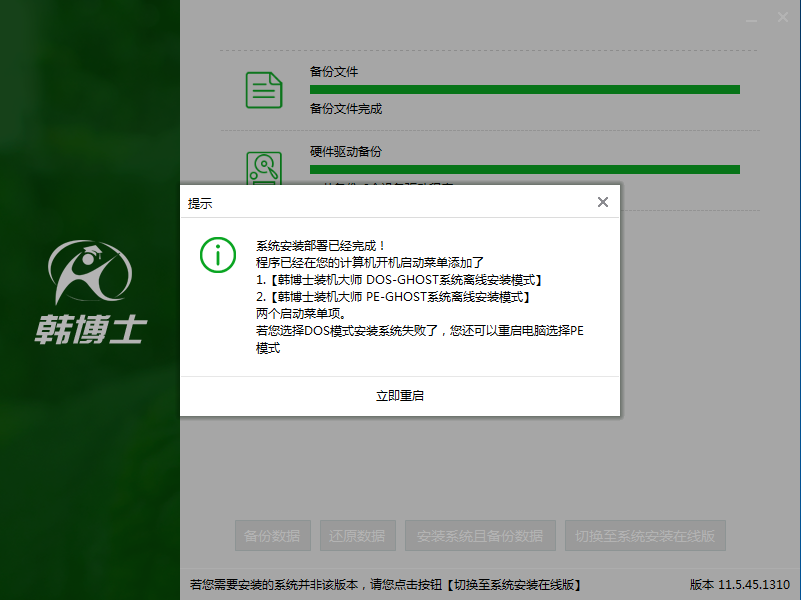Click the 切换至系统安装在线版 button
Image resolution: width=801 pixels, height=600 pixels.
coord(645,535)
